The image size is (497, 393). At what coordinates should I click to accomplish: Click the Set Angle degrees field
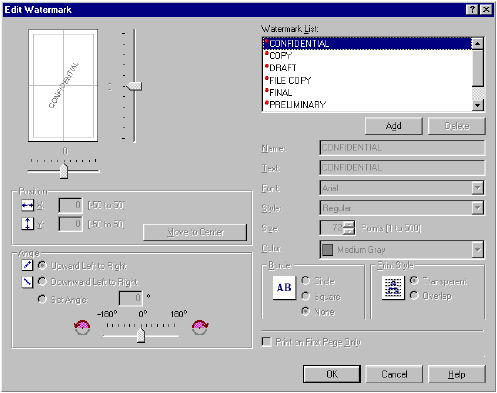(131, 298)
